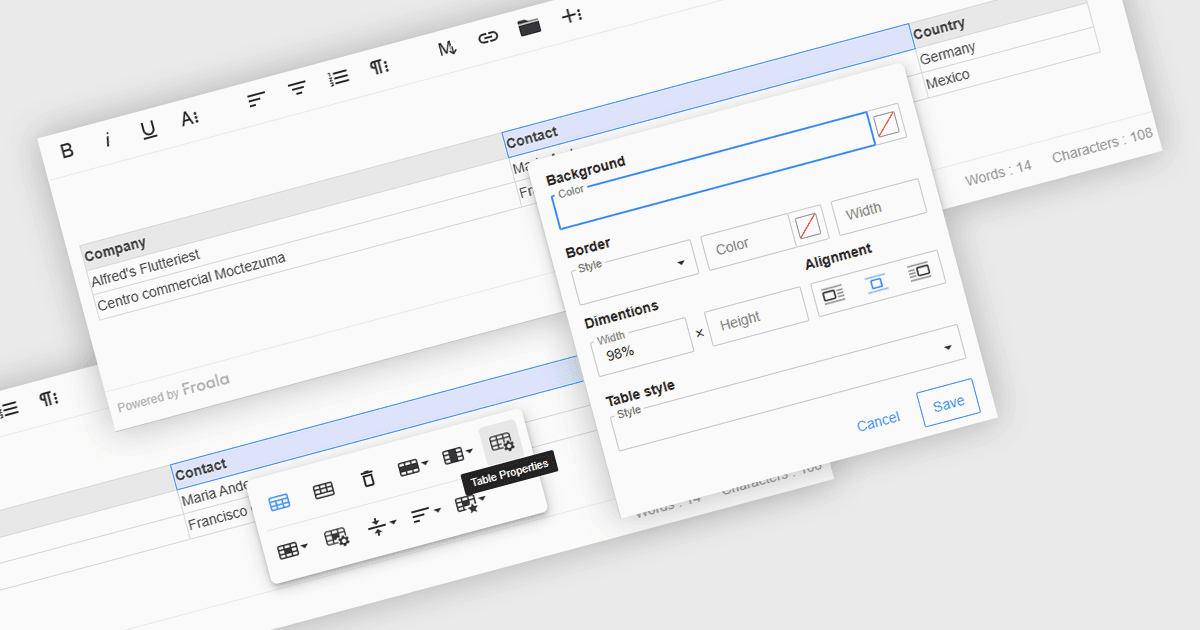Toggle Bold formatting in the top toolbar

(67, 150)
